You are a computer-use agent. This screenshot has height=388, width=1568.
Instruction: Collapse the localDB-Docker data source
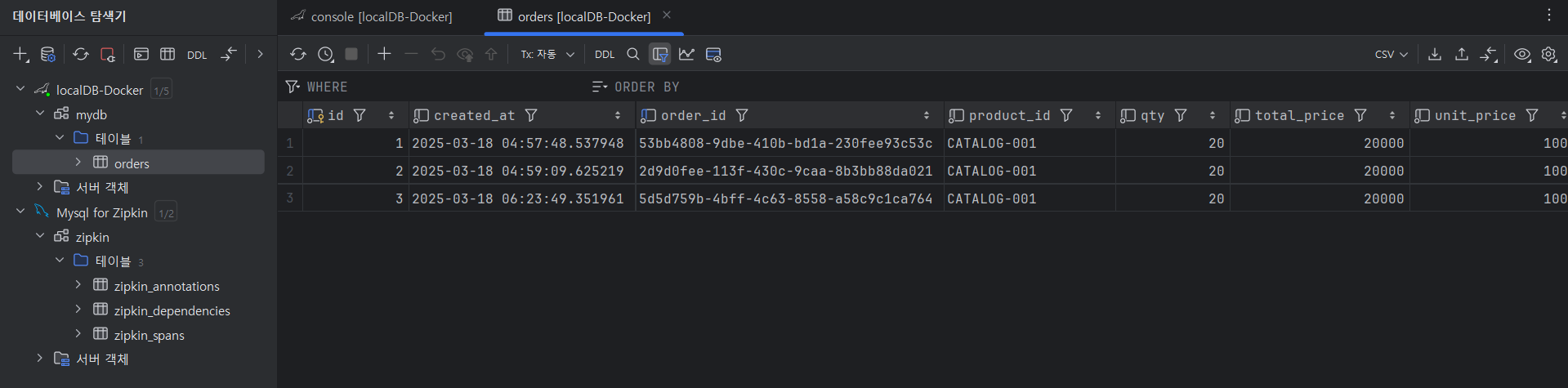point(20,88)
